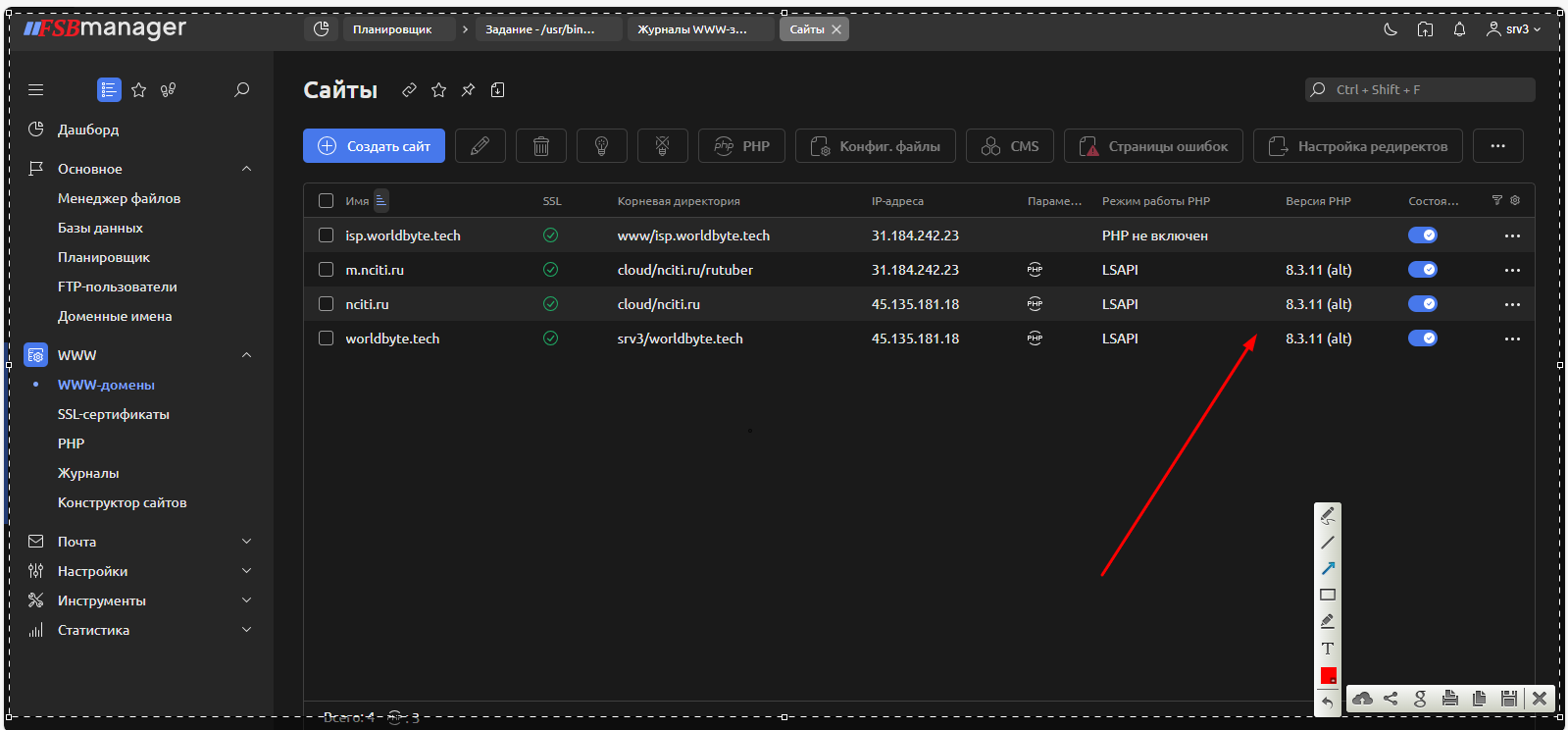The height and width of the screenshot is (730, 1568).
Task: Open the Конфиг. файлы button
Action: point(875,146)
